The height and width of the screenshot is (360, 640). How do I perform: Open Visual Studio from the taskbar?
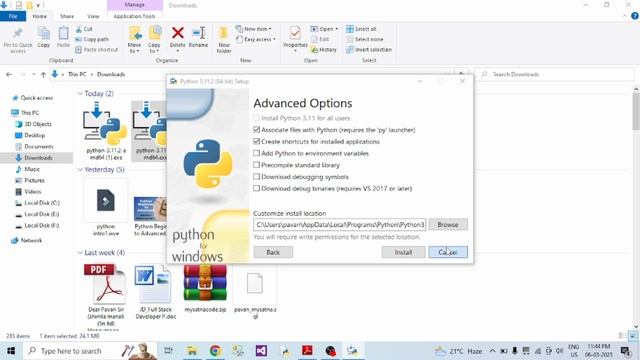point(261,351)
